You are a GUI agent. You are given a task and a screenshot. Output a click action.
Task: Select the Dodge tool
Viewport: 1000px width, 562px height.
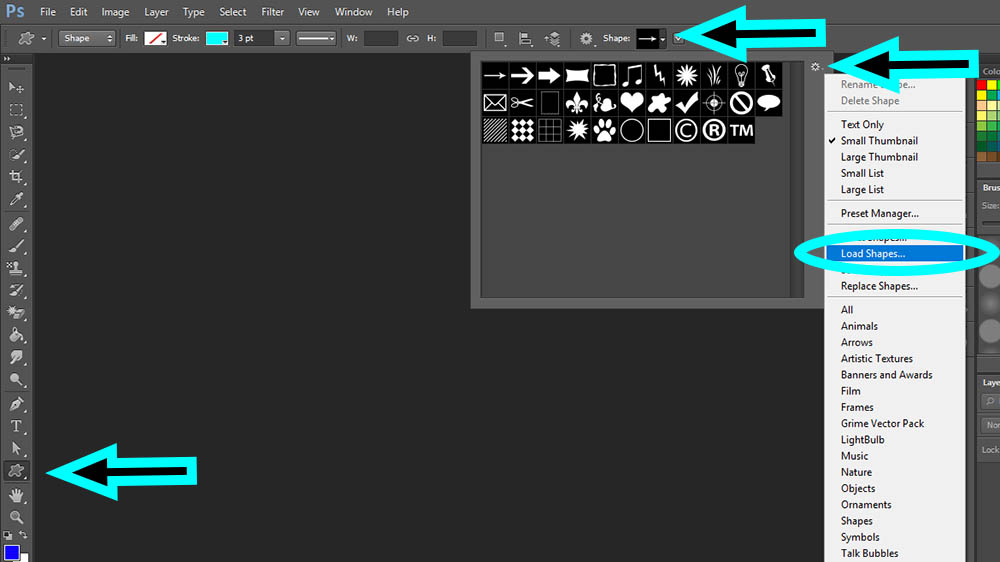16,380
